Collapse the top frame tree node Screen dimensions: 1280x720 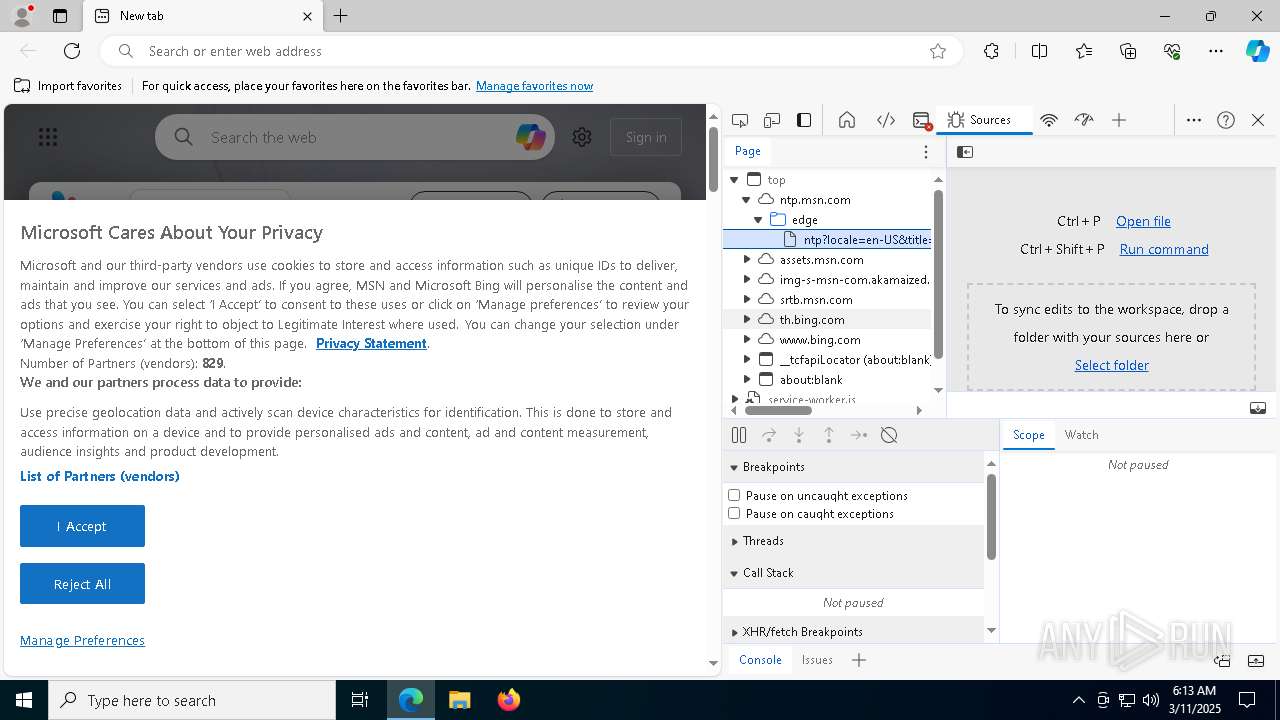(x=734, y=180)
